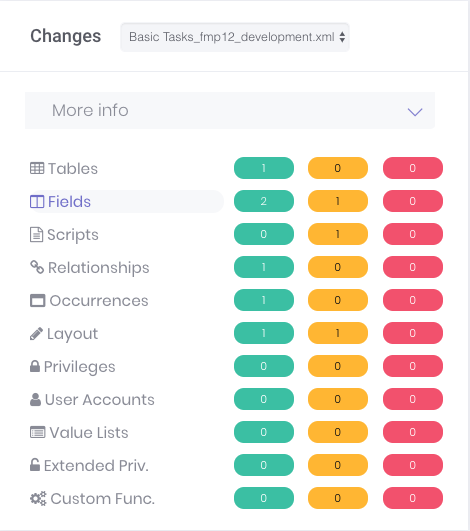
Task: Open the Basic Tasks_fmp12_development.xml file dropdown
Action: (235, 37)
